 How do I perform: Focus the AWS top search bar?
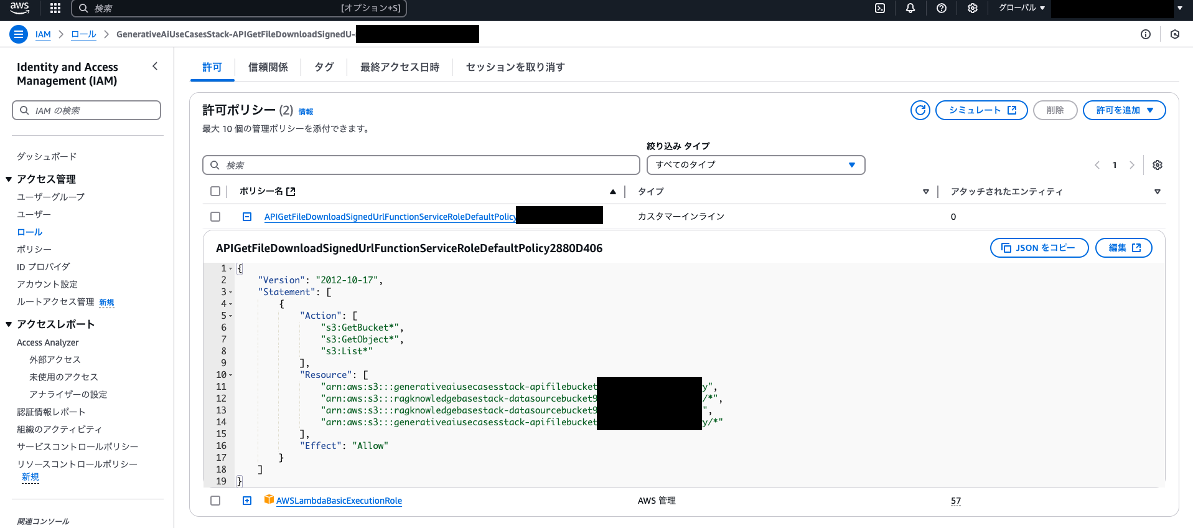click(240, 8)
